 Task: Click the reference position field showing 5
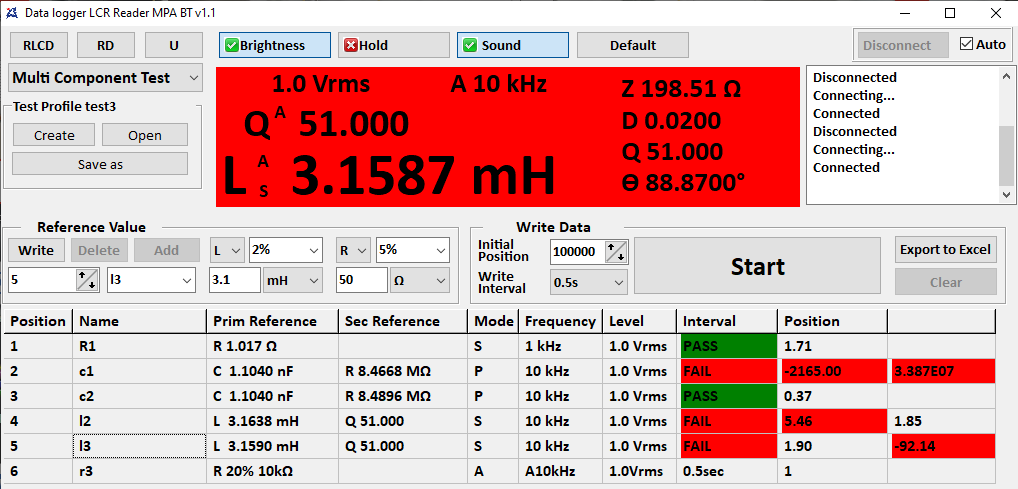(x=43, y=281)
